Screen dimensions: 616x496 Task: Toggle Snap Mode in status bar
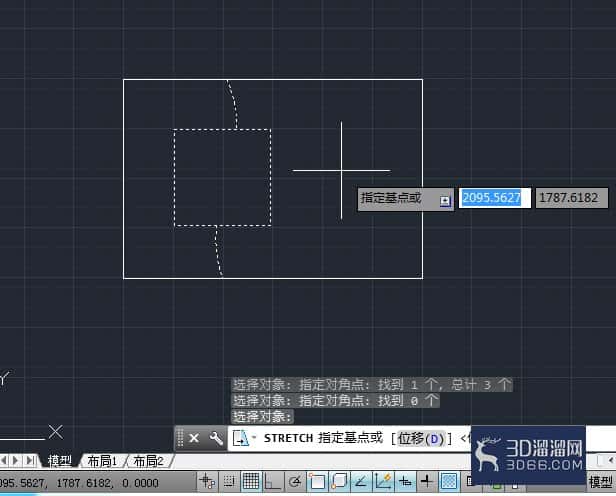coord(229,481)
